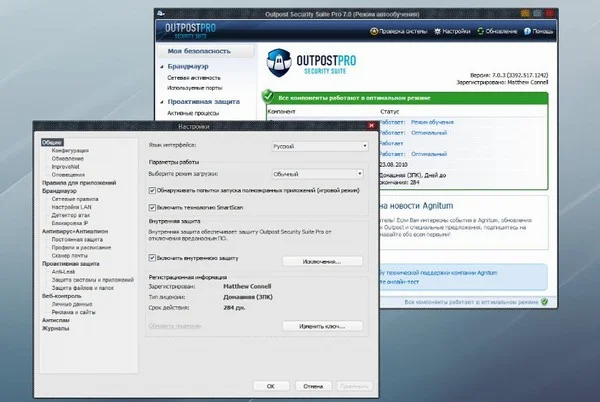Viewport: 600px width, 402px height.
Task: Open the interface language dropdown (Русский)
Action: [x=320, y=146]
